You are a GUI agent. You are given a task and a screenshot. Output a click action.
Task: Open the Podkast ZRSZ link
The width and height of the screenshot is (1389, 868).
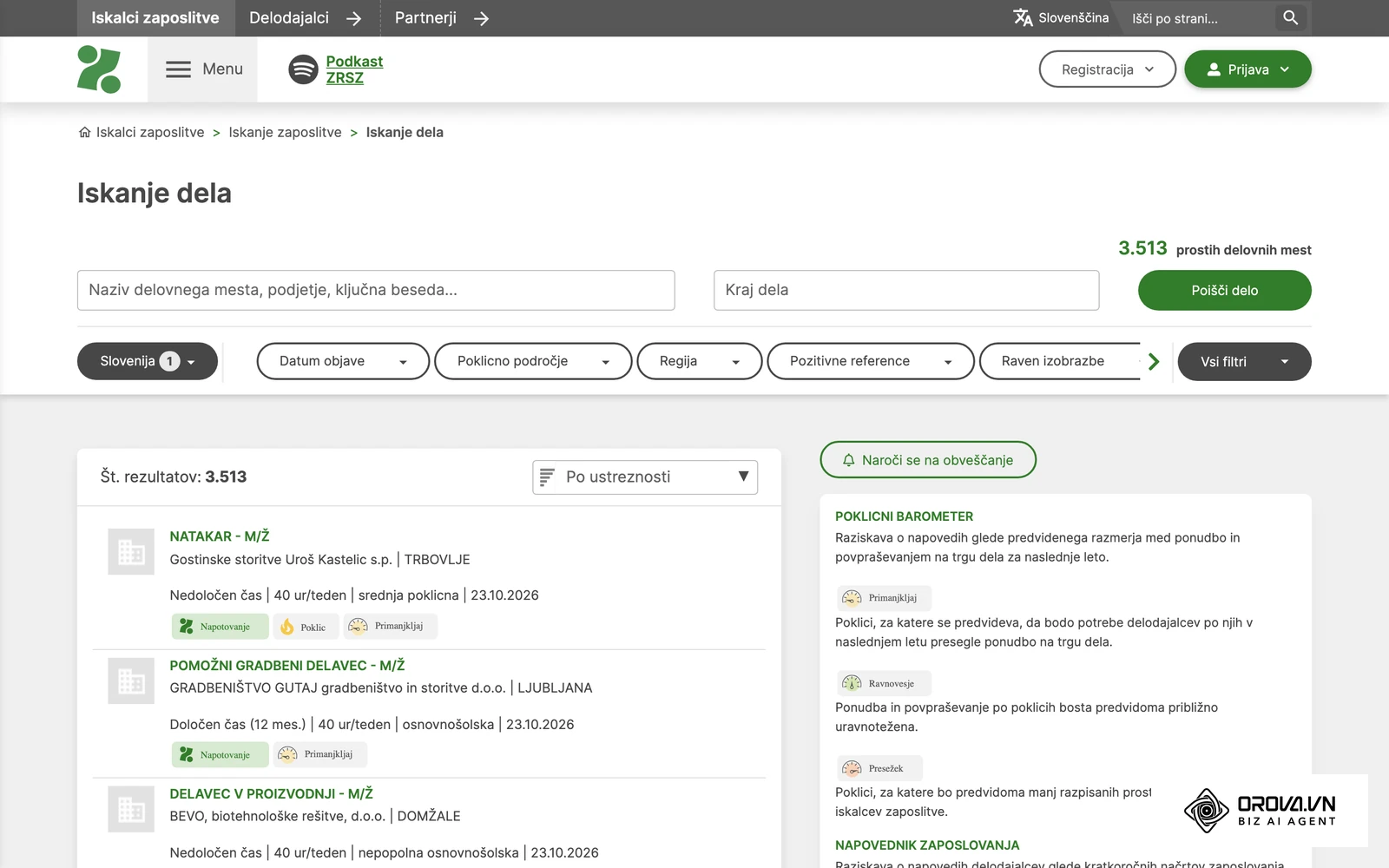[354, 69]
